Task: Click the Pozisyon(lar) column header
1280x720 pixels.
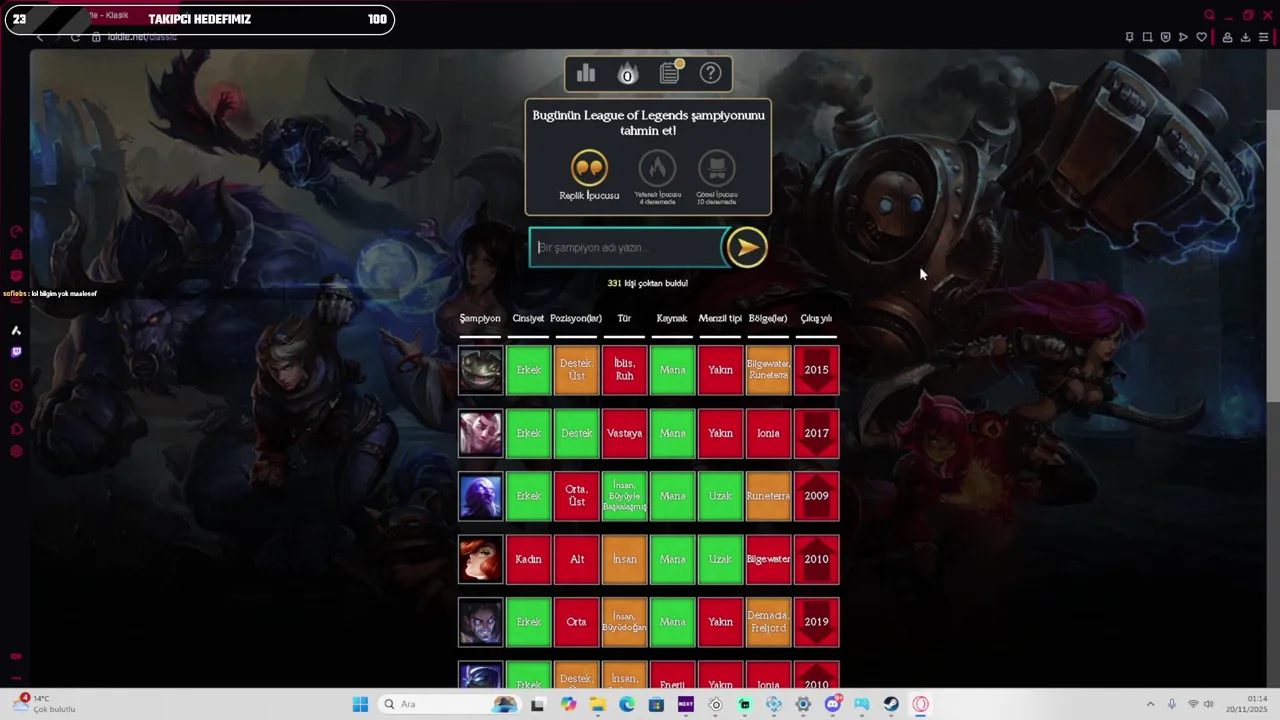Action: [576, 318]
